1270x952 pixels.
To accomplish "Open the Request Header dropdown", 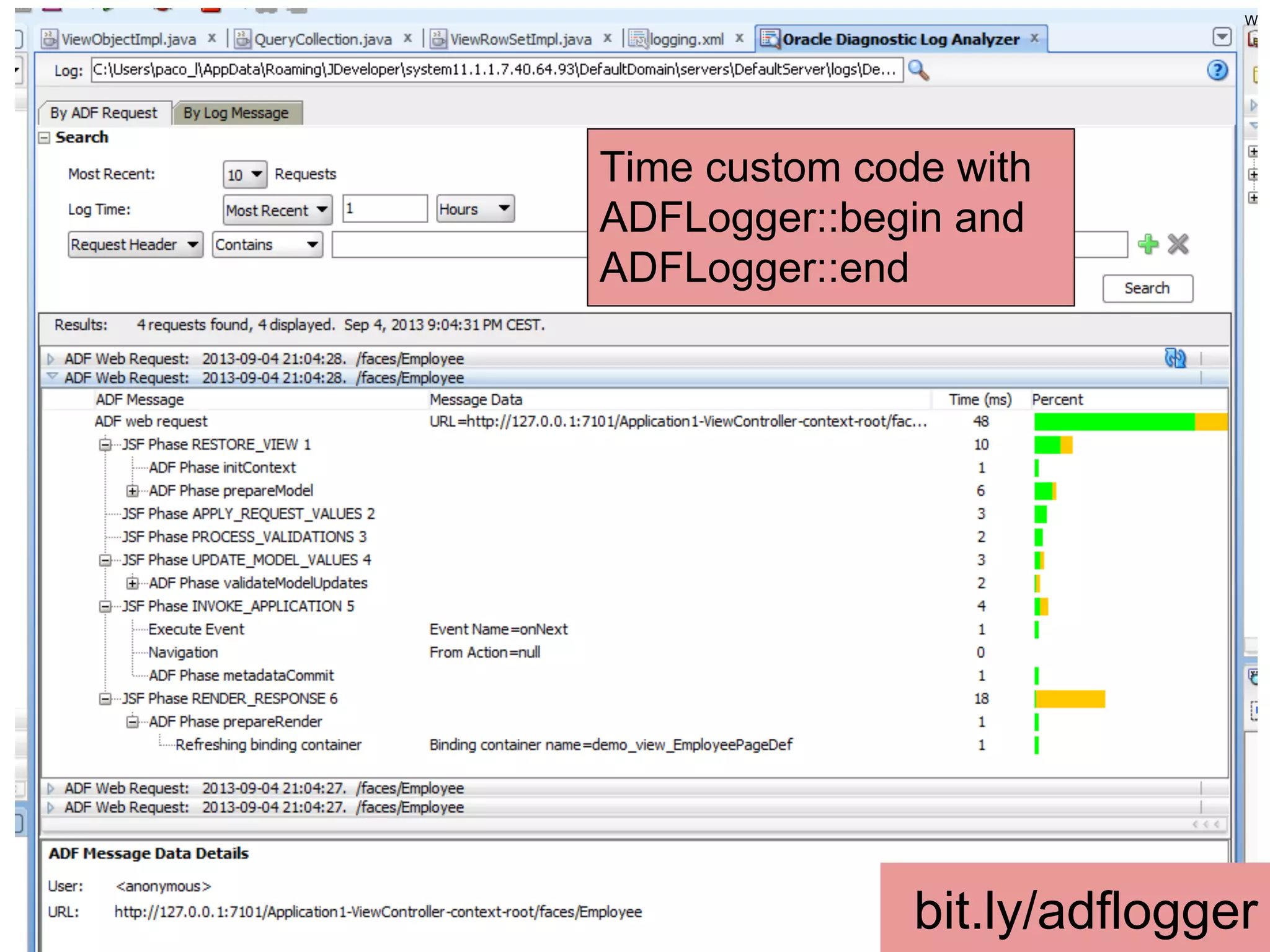I will (x=135, y=245).
